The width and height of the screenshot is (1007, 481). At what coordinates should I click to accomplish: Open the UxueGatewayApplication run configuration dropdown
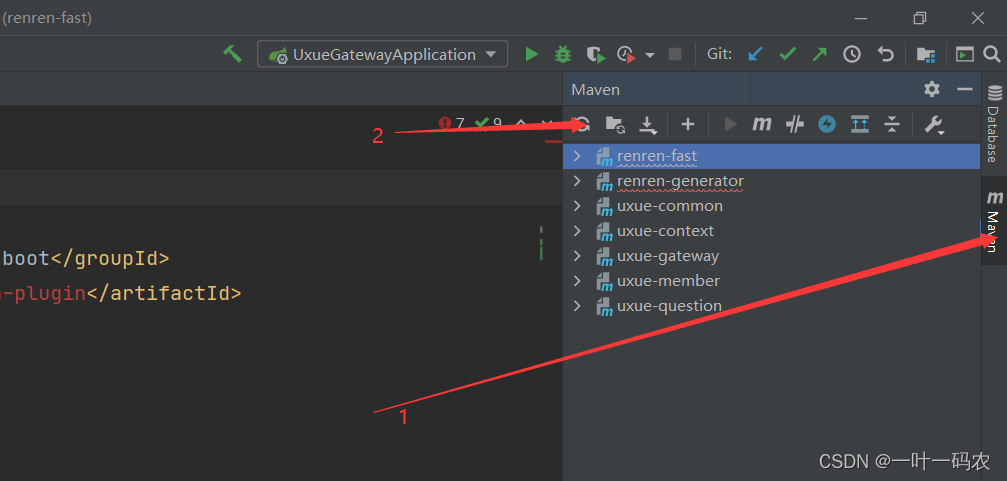[x=382, y=55]
